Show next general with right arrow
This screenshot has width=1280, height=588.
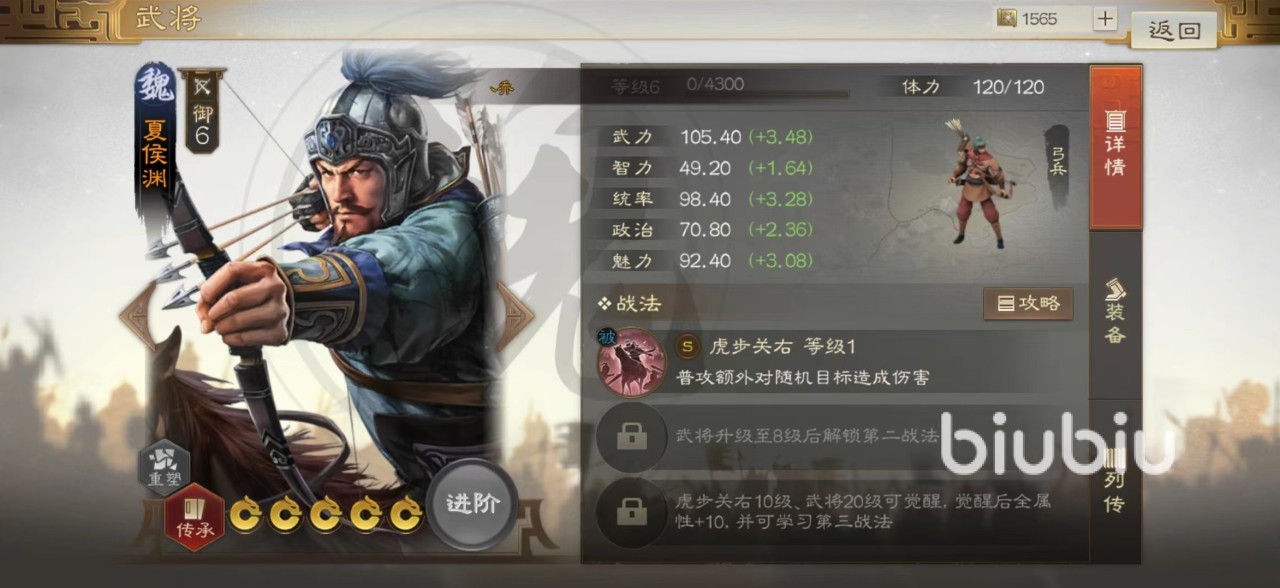[x=515, y=315]
